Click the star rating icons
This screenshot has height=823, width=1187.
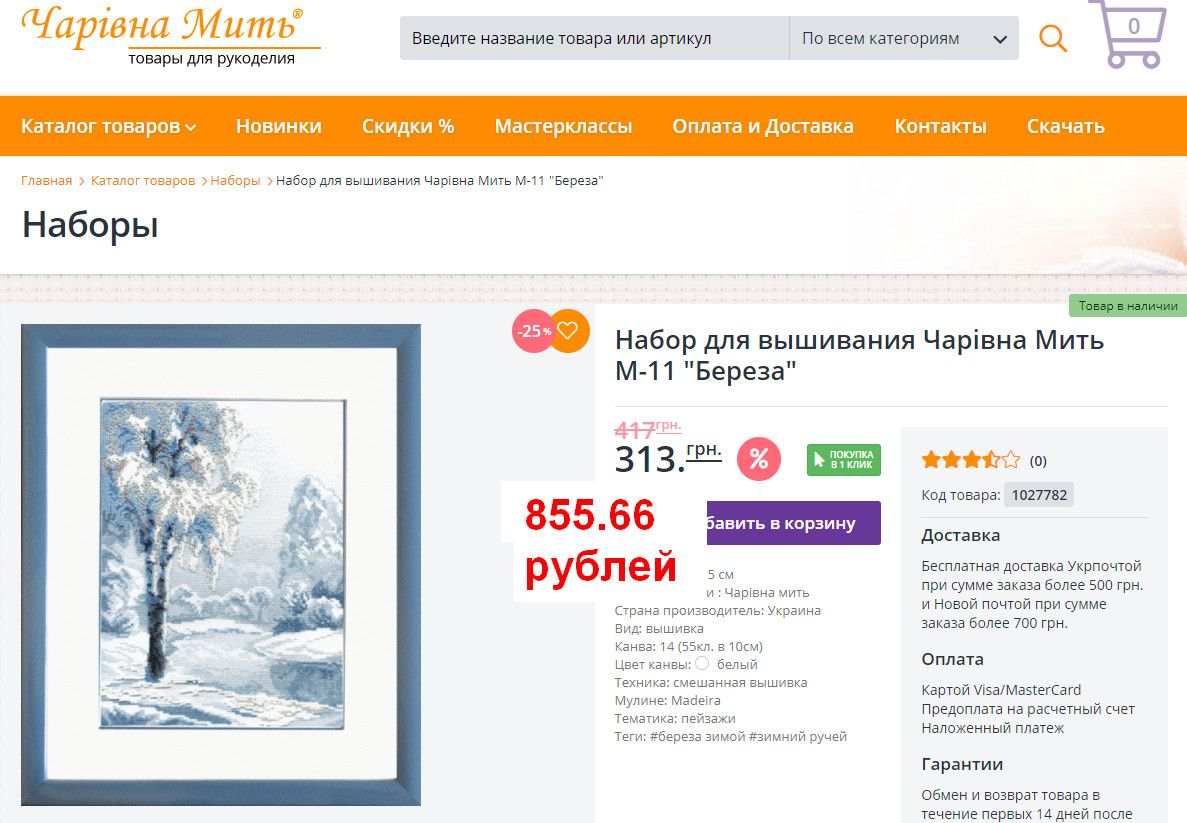(970, 460)
